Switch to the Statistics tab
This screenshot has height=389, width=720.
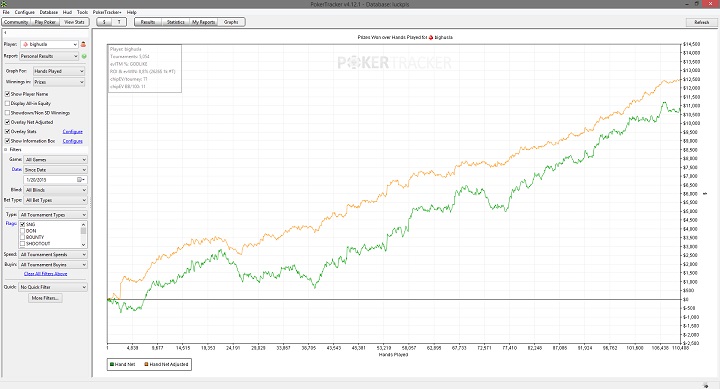coord(175,22)
